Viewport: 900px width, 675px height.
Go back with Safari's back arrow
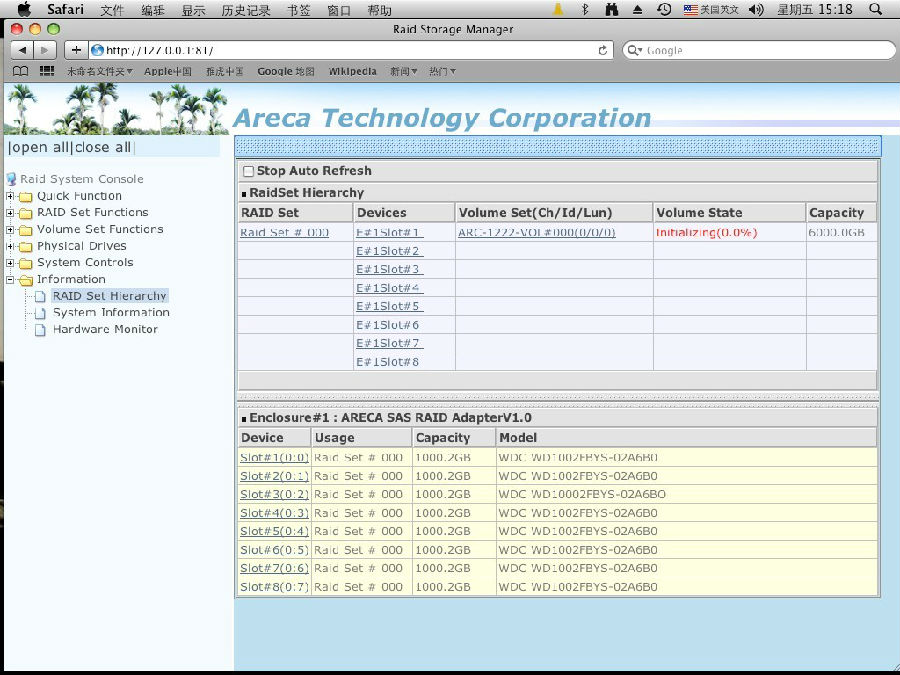(22, 50)
